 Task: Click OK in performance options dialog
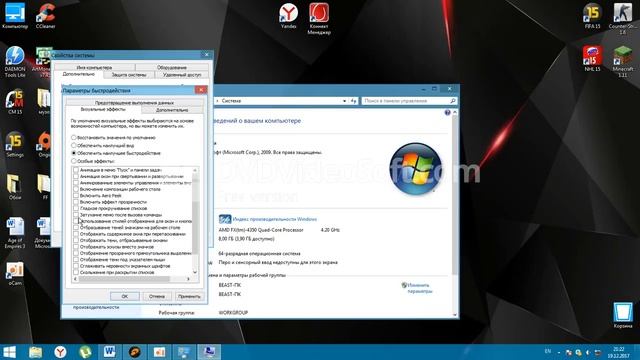(x=124, y=296)
